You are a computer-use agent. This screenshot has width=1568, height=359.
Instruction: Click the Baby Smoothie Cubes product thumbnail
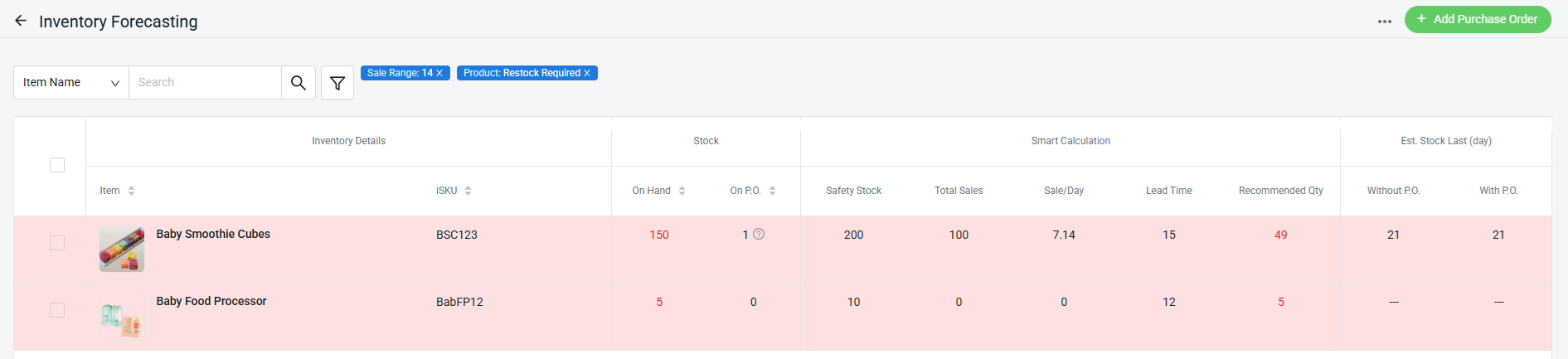coord(122,250)
